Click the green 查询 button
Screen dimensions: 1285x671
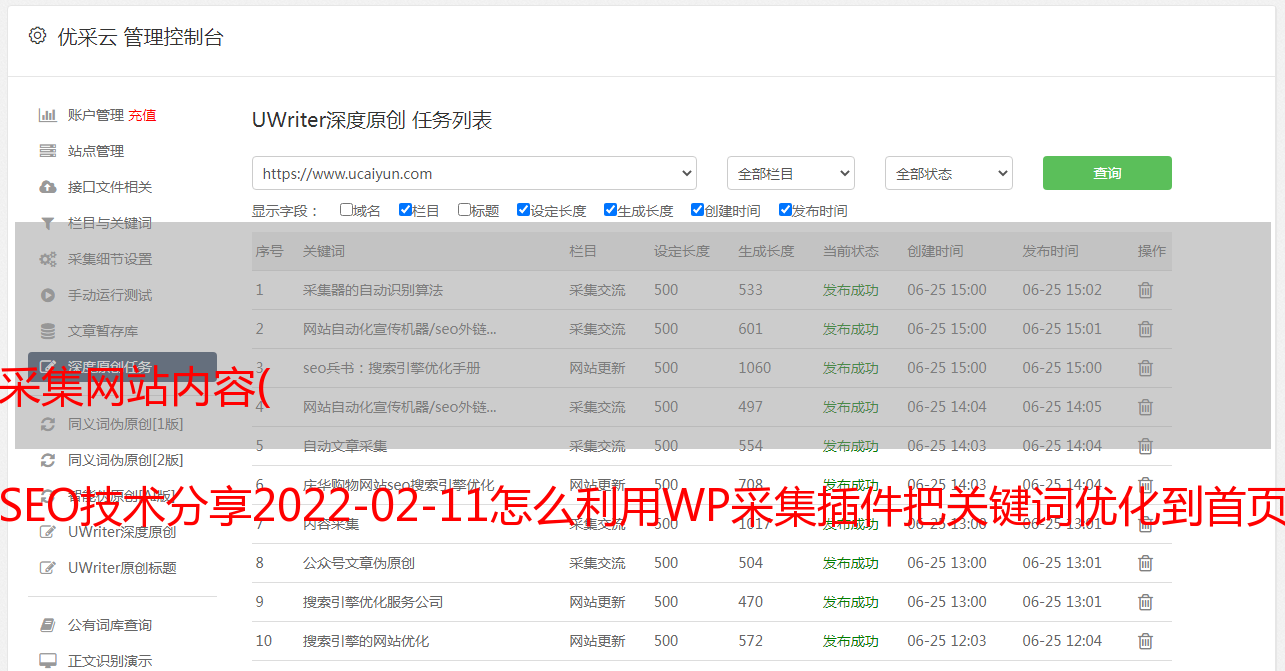click(x=1107, y=173)
